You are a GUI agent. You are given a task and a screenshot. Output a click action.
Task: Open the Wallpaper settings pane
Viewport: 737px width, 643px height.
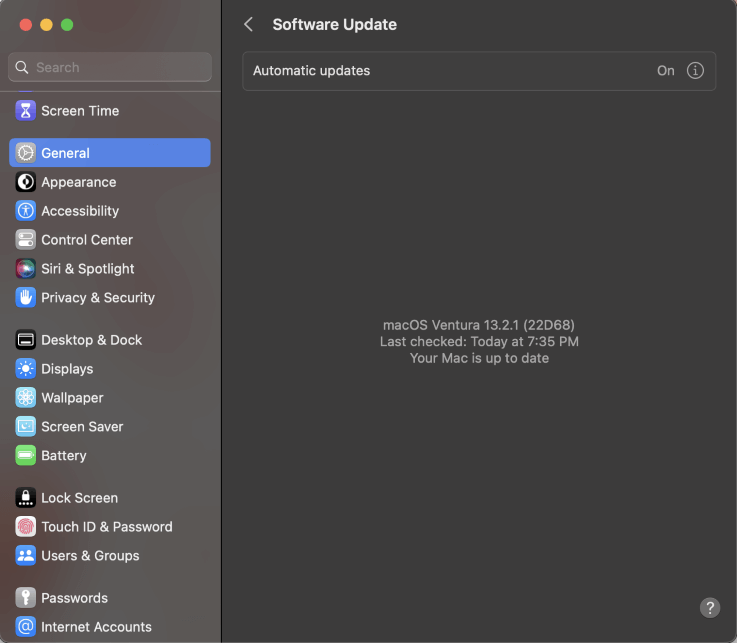pyautogui.click(x=72, y=398)
